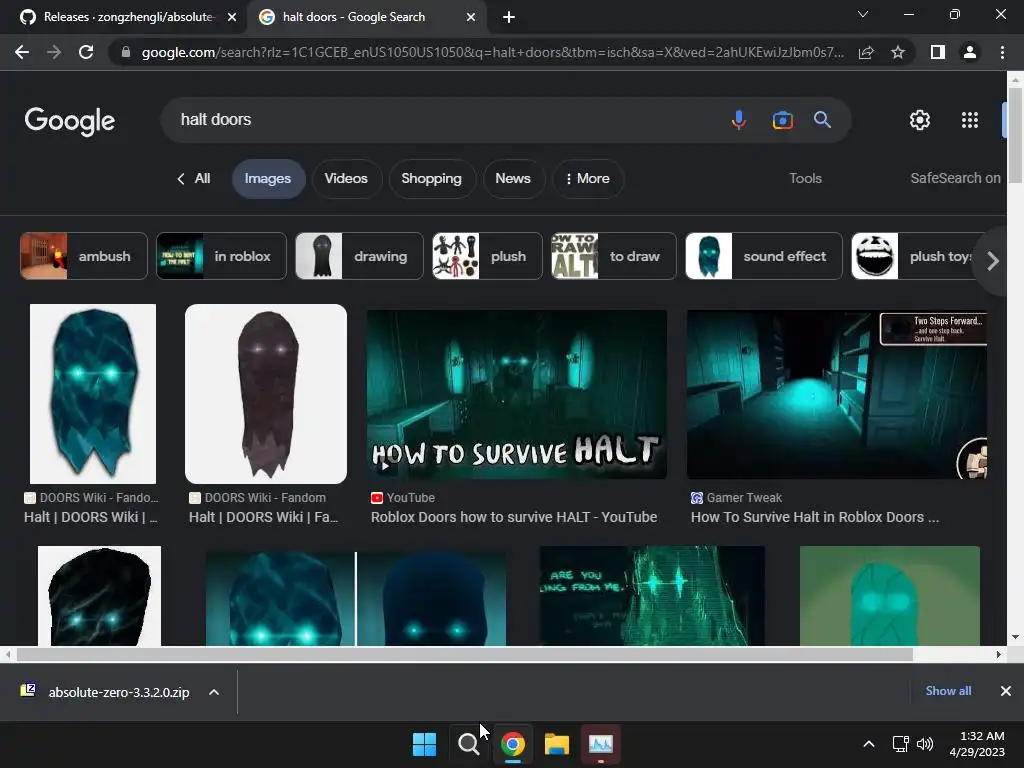Bookmark this page with star icon

pos(898,52)
